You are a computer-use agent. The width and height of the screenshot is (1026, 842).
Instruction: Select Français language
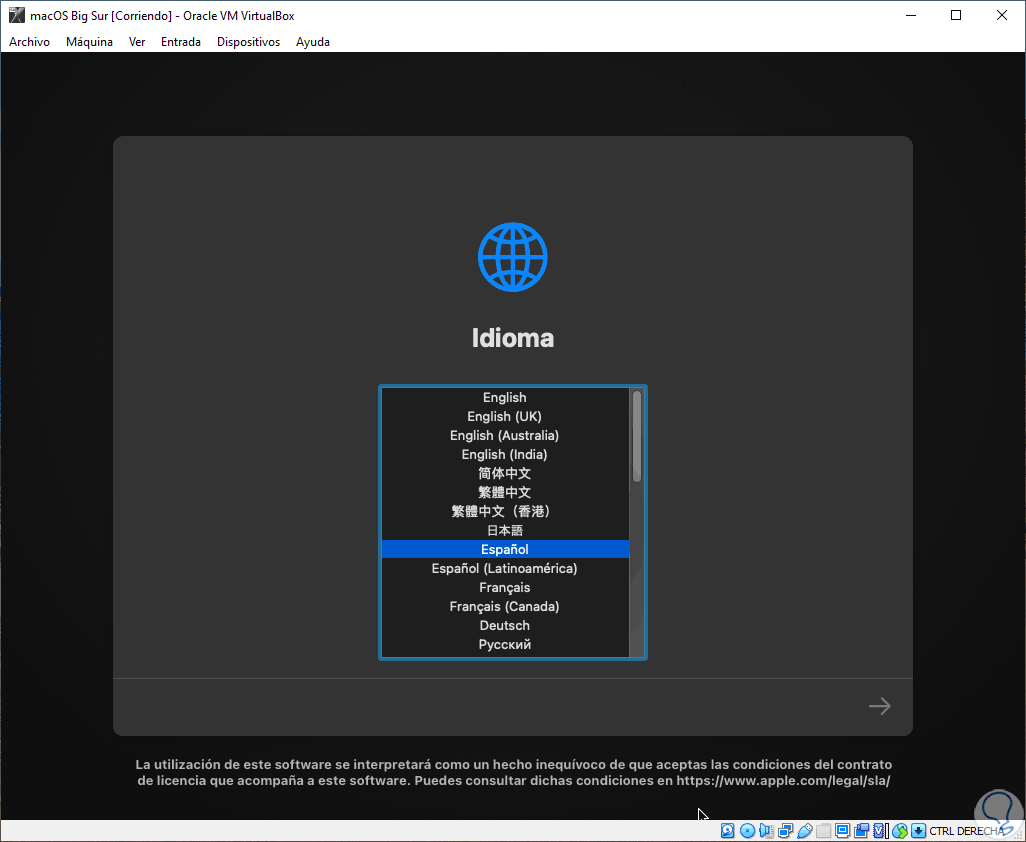tap(504, 587)
